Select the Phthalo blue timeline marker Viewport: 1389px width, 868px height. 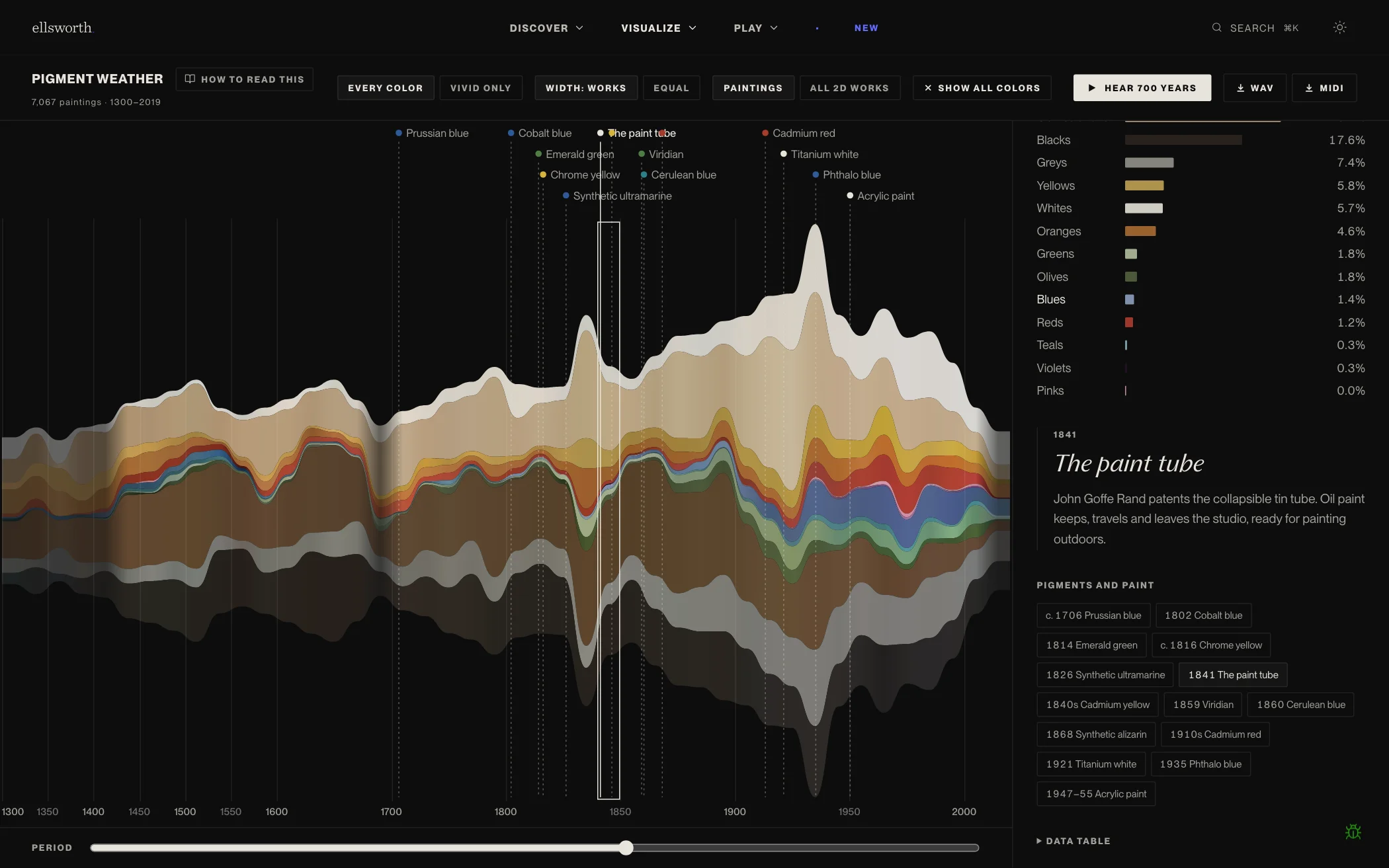847,175
